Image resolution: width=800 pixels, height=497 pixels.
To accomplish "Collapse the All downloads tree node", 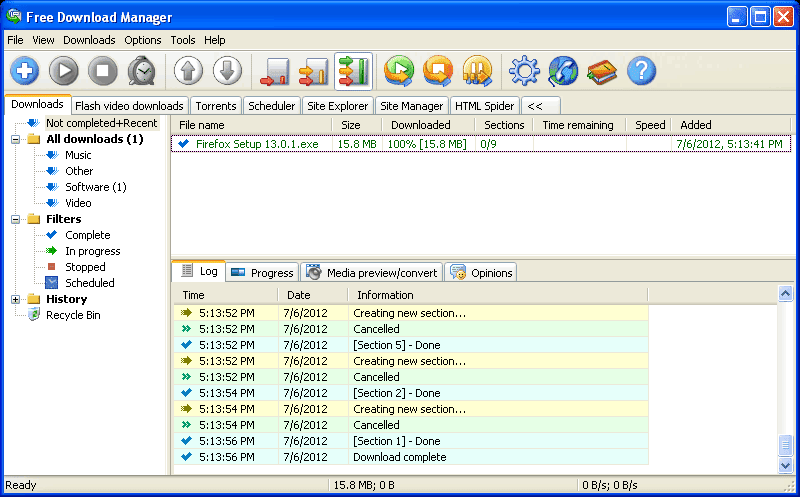I will tap(16, 139).
